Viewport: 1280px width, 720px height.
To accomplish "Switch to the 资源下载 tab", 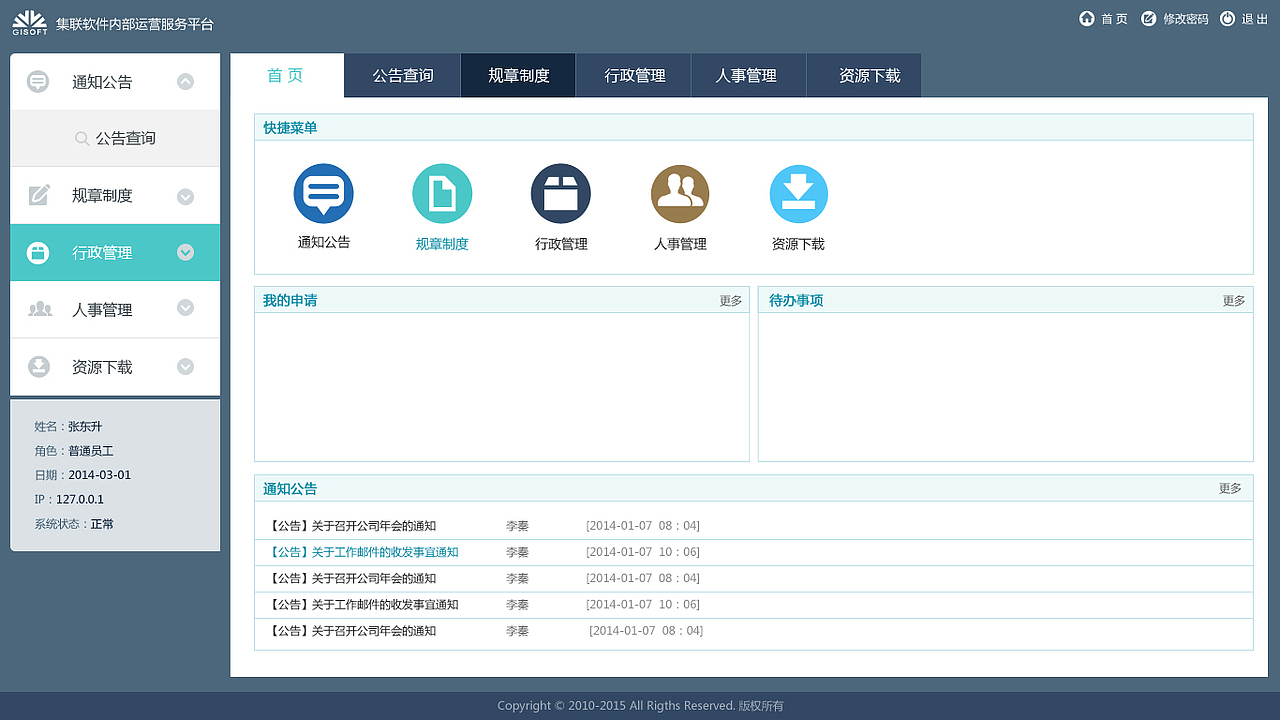I will (x=864, y=75).
